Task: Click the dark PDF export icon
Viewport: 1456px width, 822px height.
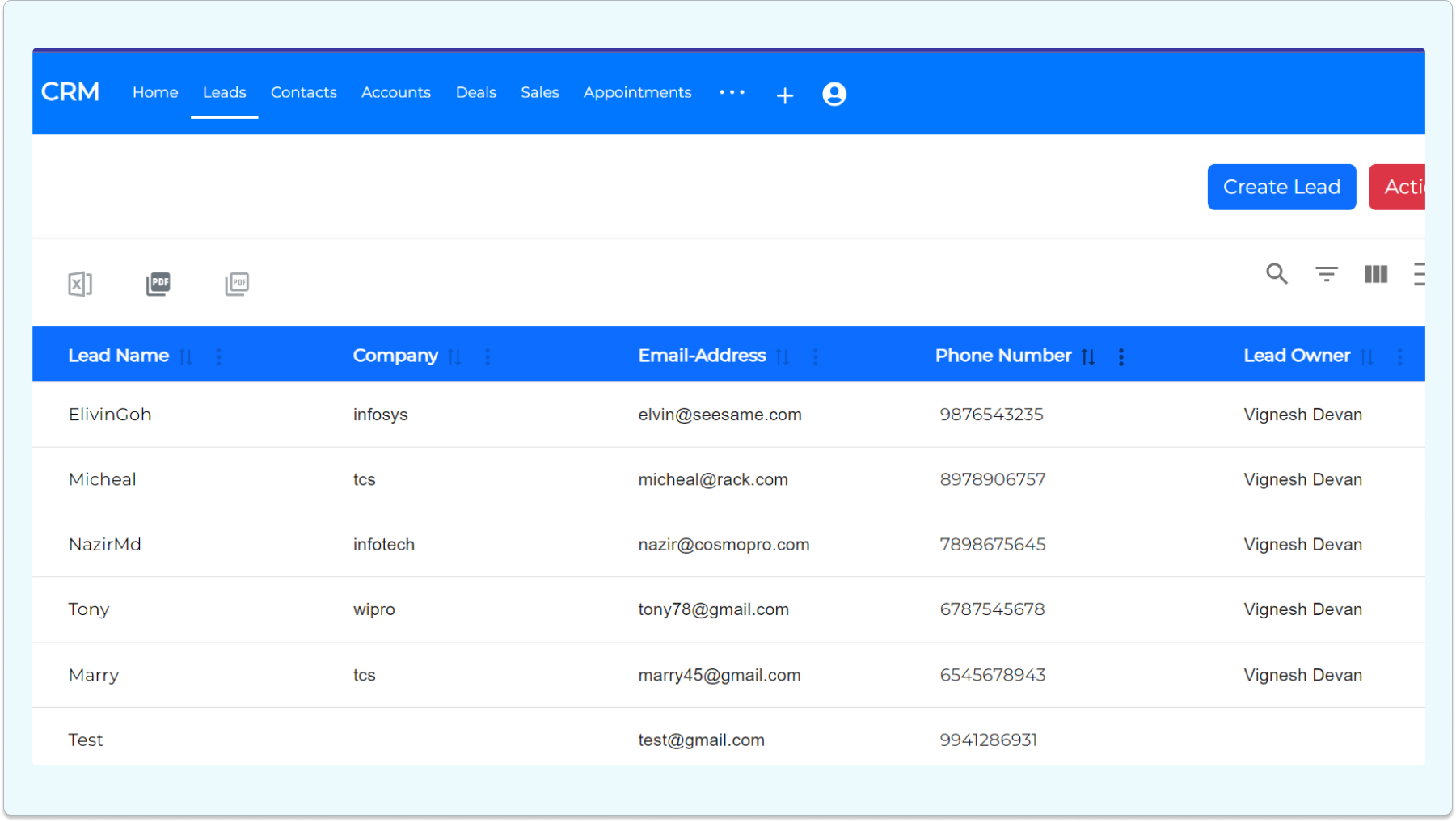Action: (158, 284)
